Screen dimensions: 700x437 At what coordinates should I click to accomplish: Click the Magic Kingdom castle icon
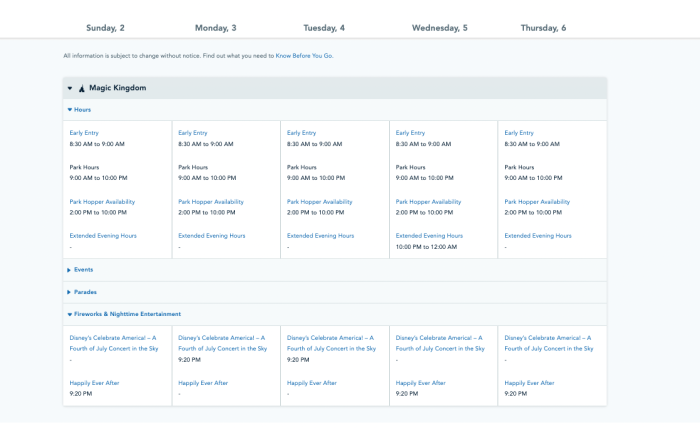click(x=82, y=88)
